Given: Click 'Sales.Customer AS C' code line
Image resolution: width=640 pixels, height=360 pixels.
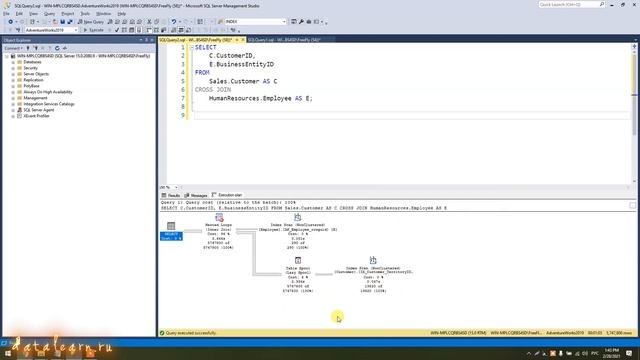Looking at the screenshot, I should point(243,81).
